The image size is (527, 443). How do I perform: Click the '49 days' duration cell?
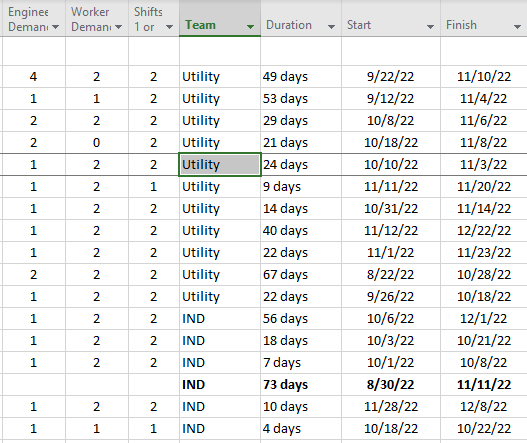(x=301, y=77)
